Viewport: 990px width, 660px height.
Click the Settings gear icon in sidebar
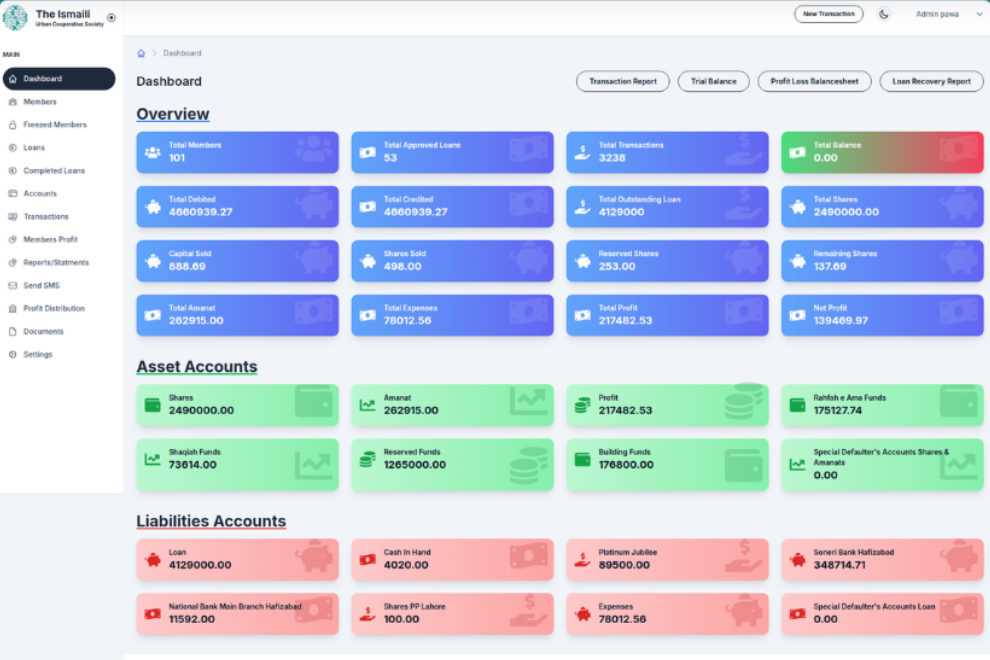click(x=12, y=355)
